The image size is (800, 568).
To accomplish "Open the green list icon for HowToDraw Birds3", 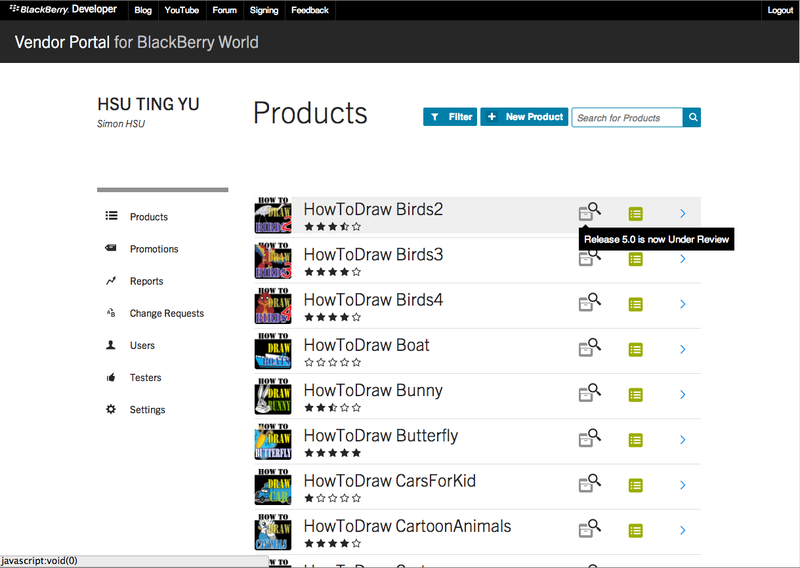I will click(635, 259).
